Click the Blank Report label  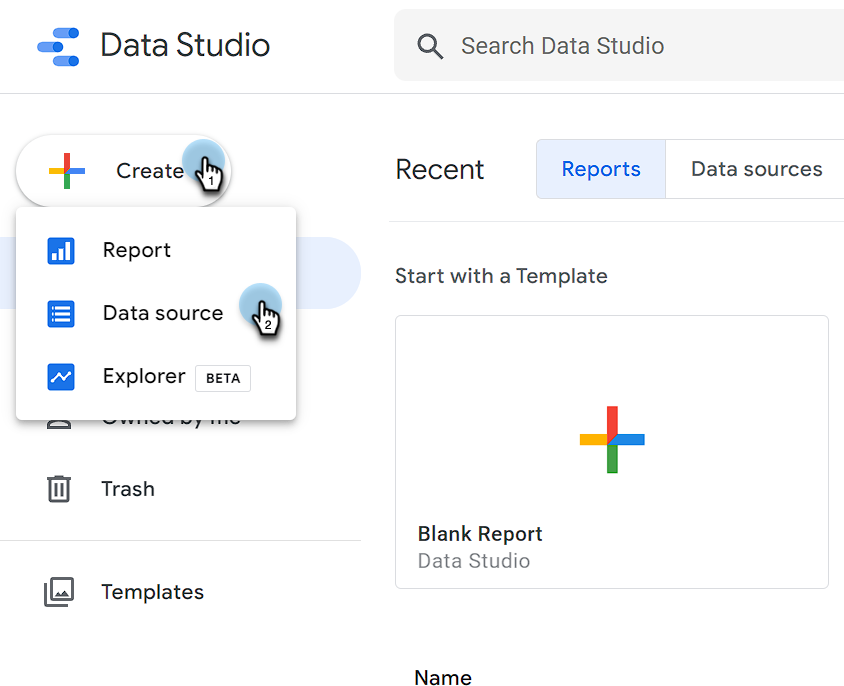[480, 534]
